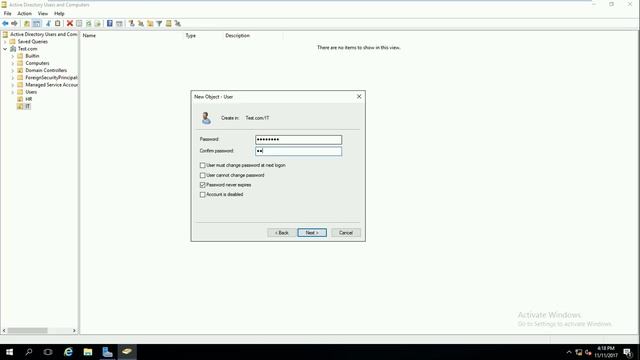Click the Create new user toolbar icon

click(x=131, y=24)
